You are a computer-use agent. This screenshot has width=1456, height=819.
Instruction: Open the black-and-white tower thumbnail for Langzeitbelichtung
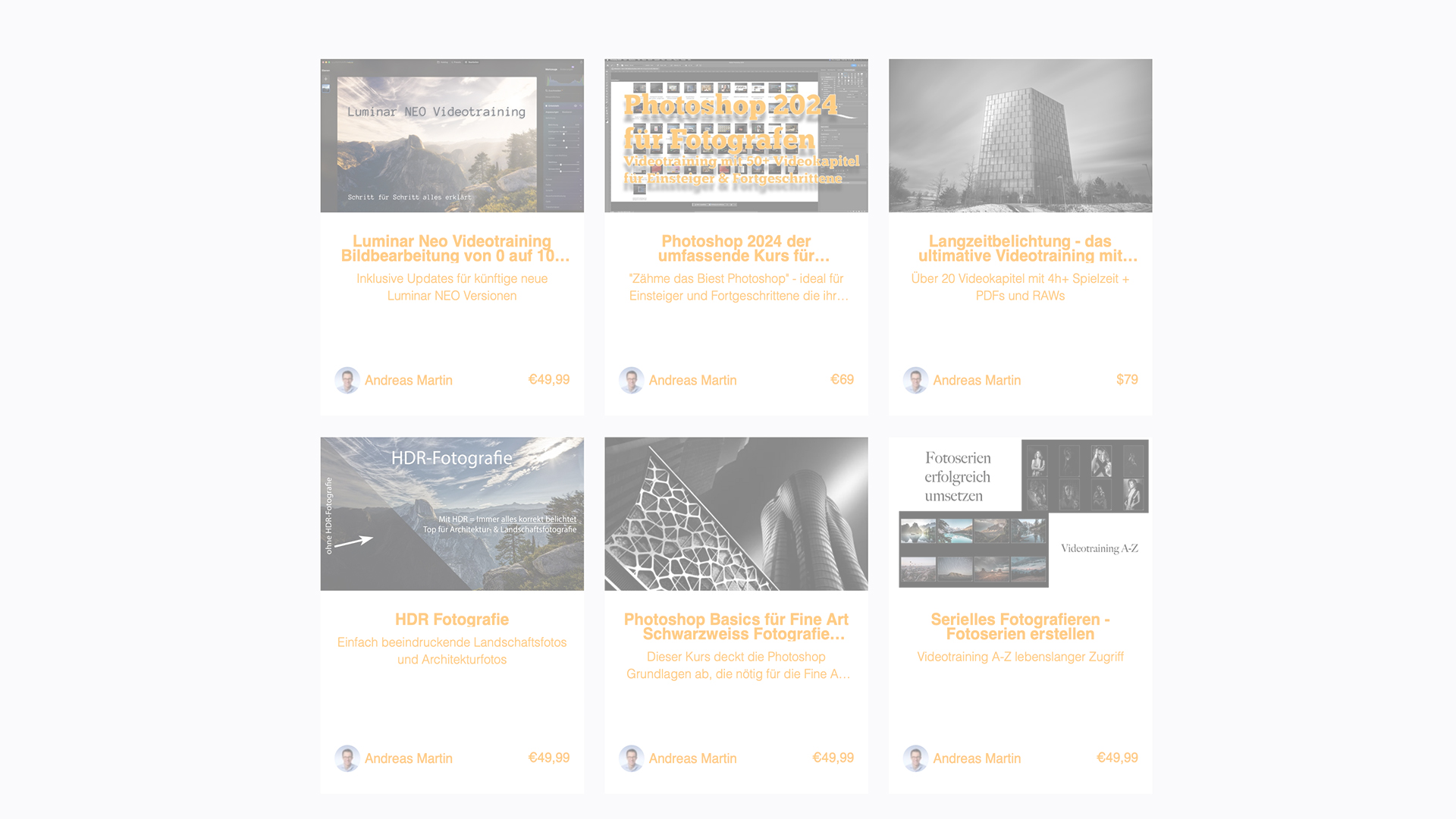1021,136
